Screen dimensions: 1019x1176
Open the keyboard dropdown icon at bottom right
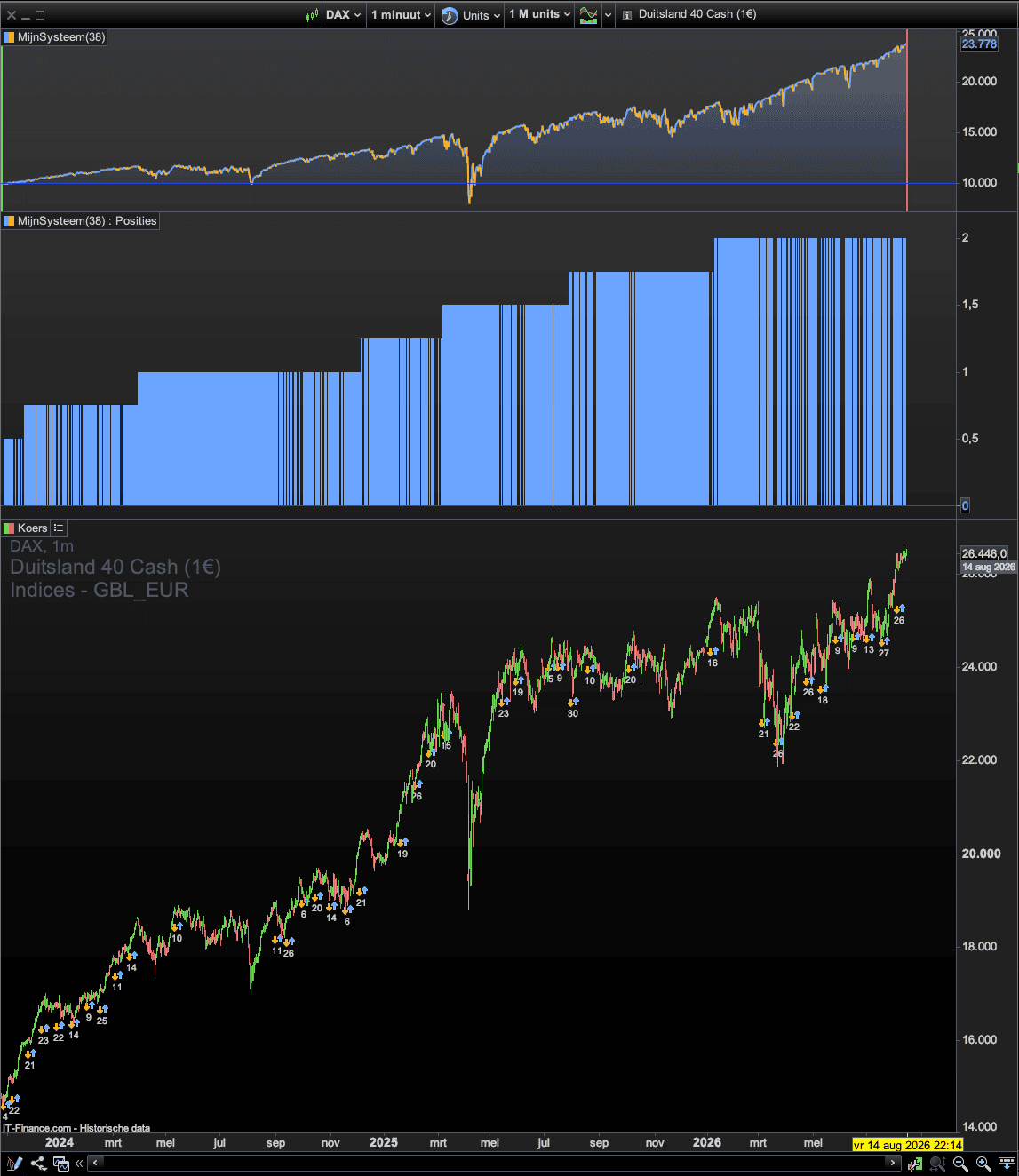1007,1164
